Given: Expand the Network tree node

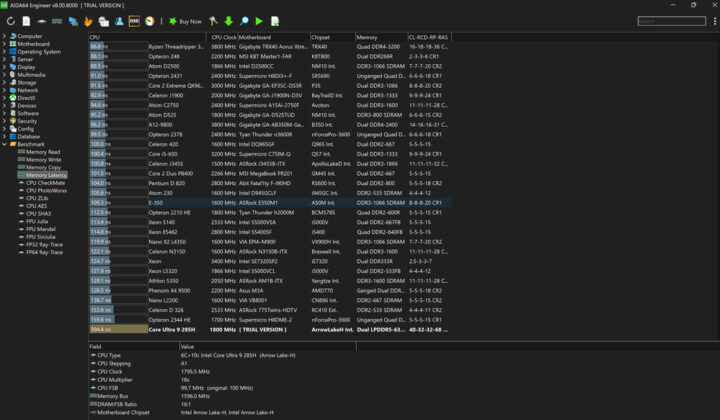Looking at the screenshot, I should tap(4, 90).
